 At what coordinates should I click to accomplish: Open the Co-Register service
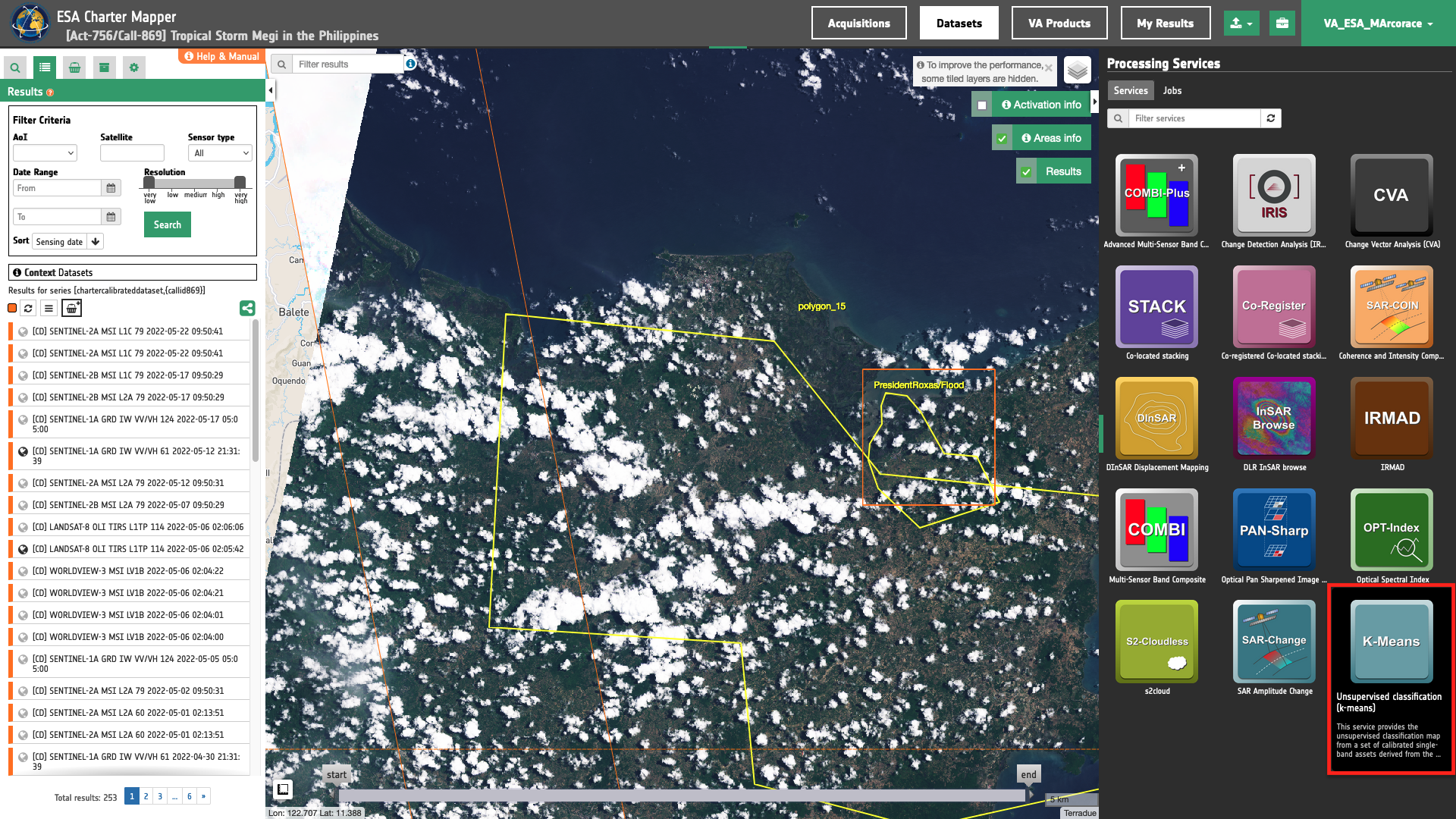click(x=1274, y=306)
